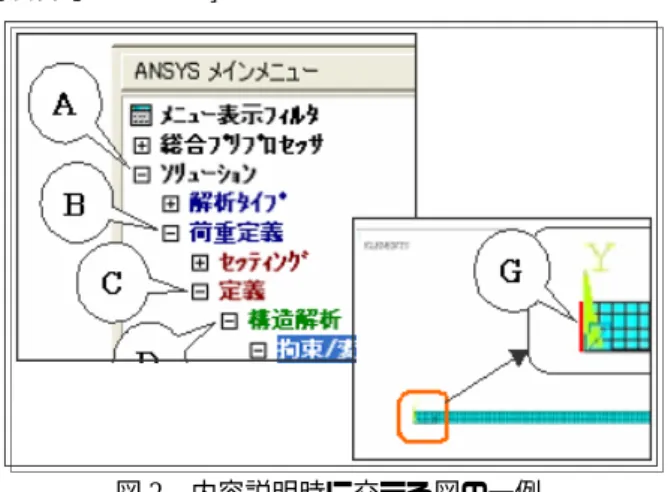
Task: Select ソリューション tree label
Action: click(208, 174)
